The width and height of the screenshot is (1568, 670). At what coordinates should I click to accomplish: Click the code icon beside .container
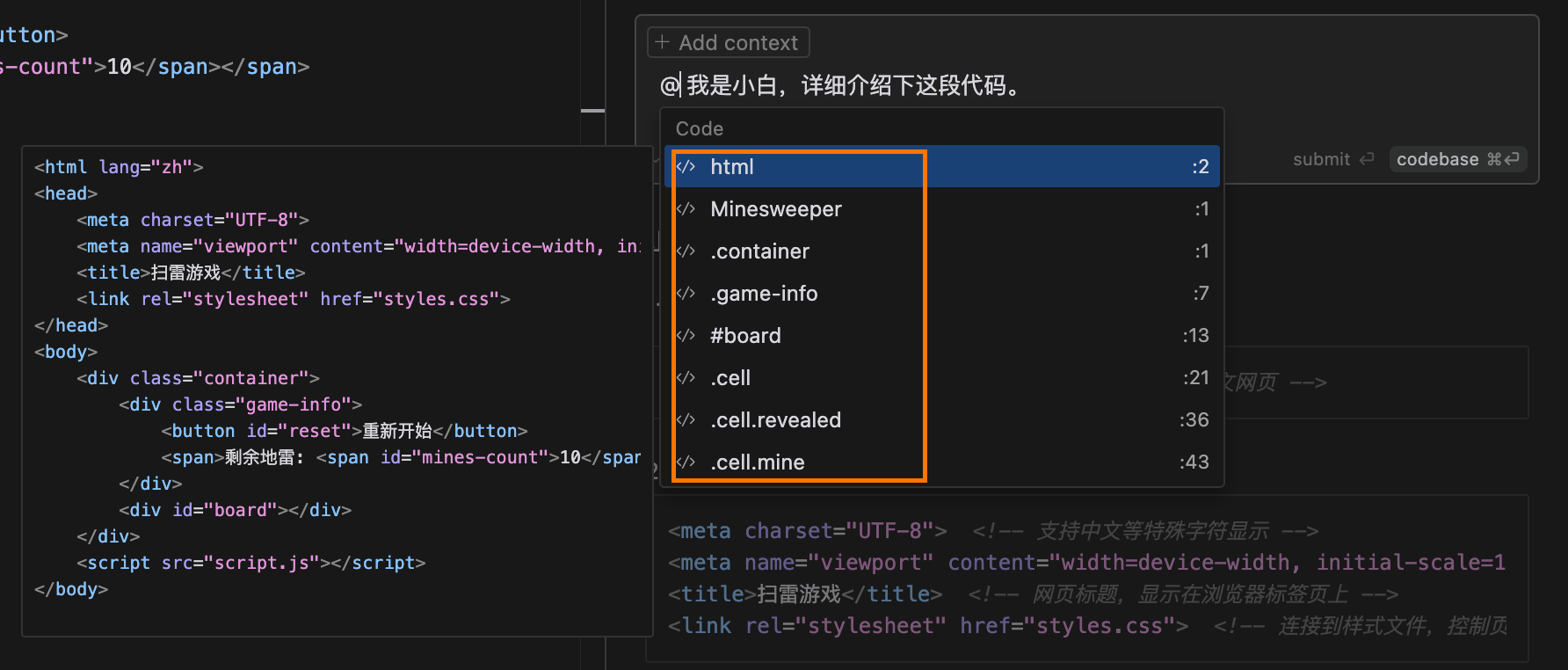coord(686,251)
